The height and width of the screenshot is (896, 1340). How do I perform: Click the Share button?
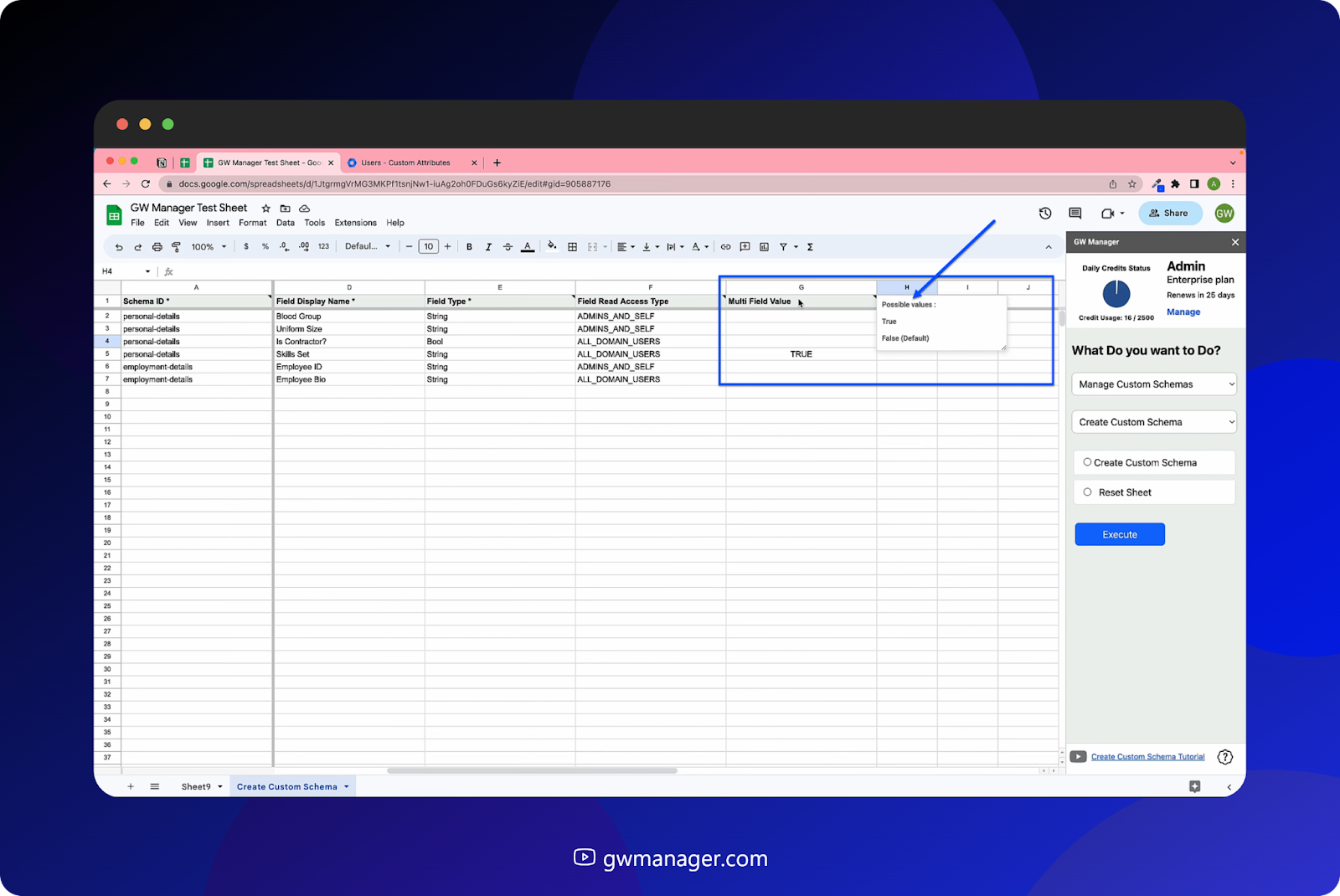(x=1170, y=214)
